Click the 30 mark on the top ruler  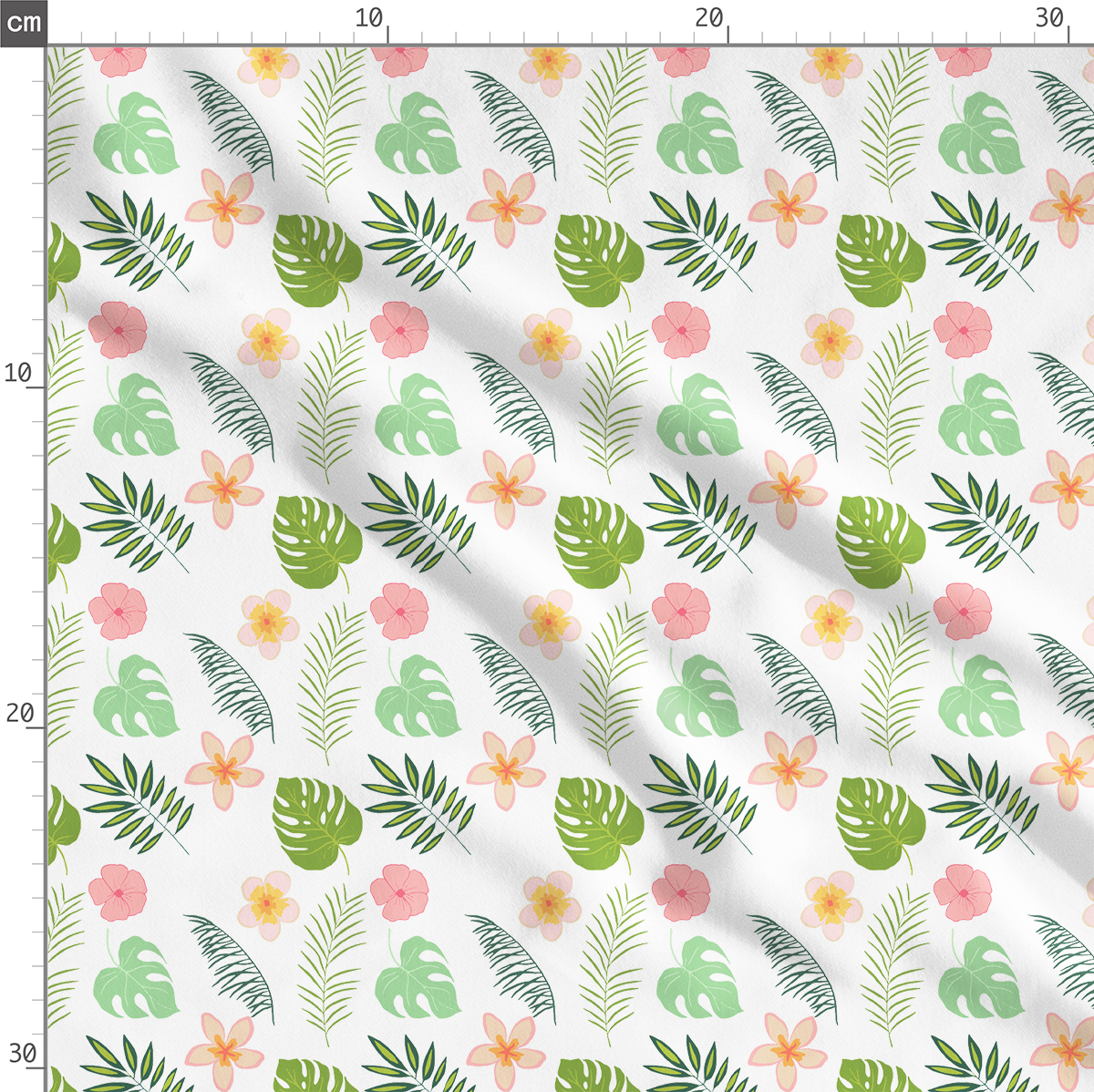[x=1050, y=18]
